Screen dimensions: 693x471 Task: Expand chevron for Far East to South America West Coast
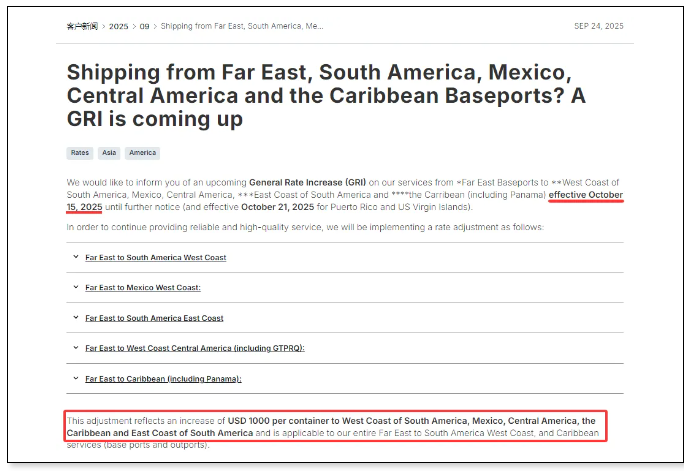(x=76, y=257)
